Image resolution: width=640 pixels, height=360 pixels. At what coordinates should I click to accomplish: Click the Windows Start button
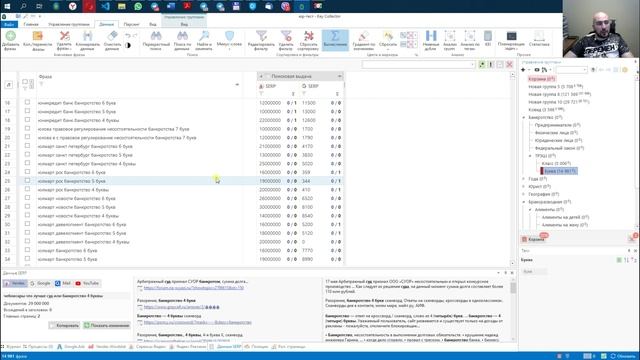[7, 6]
